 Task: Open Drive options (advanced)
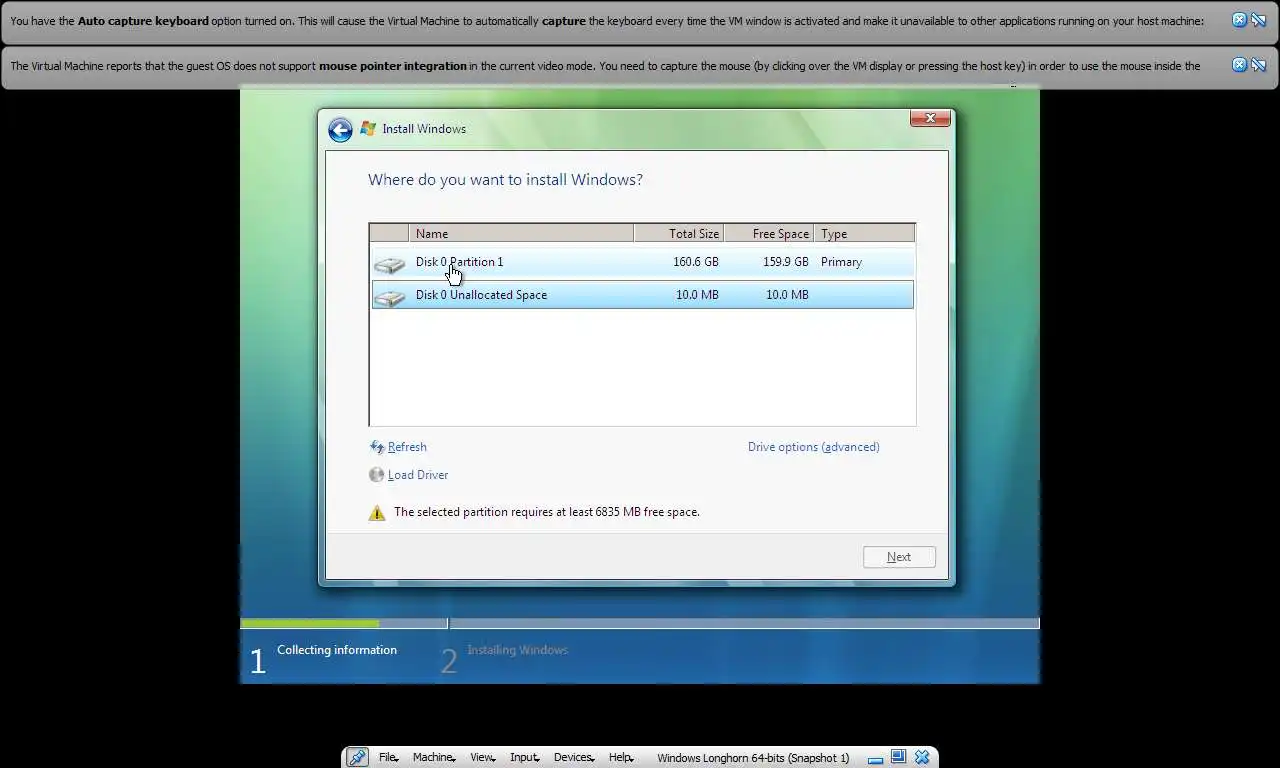tap(814, 447)
